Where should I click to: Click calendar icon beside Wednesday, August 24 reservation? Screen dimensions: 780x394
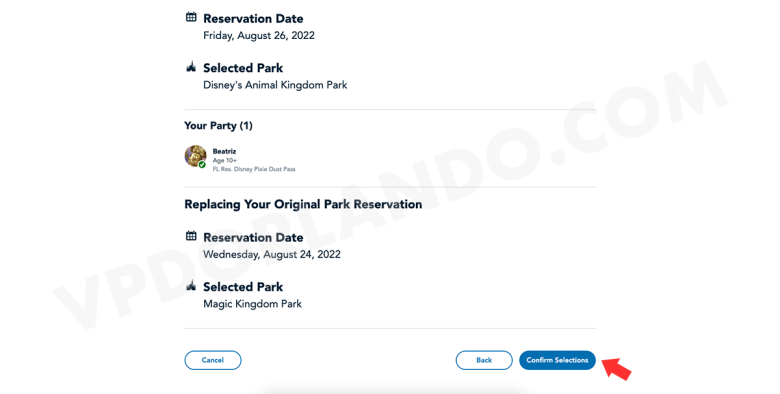[x=191, y=236]
